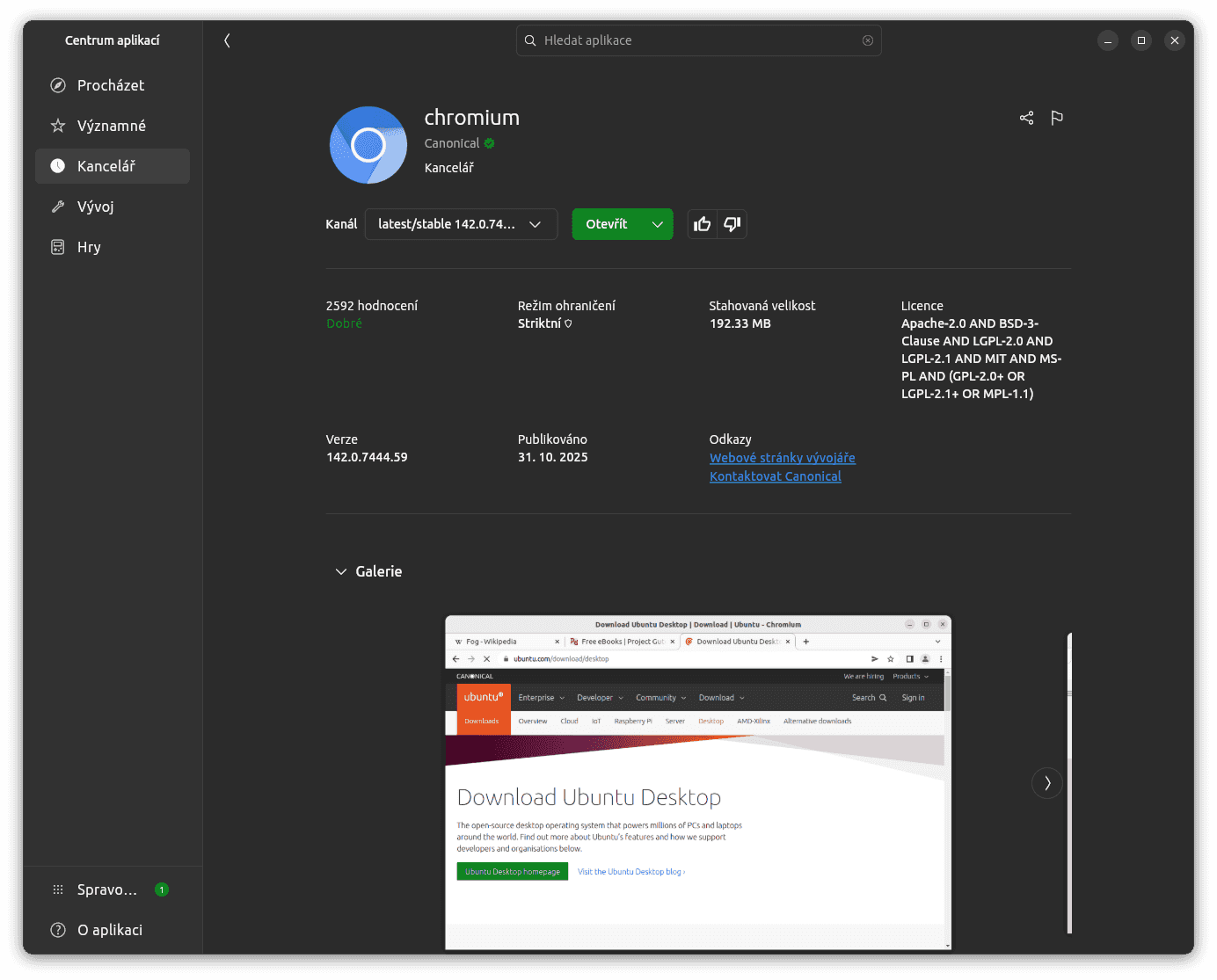Click the Striktní confinement value
1217x980 pixels.
pyautogui.click(x=539, y=323)
